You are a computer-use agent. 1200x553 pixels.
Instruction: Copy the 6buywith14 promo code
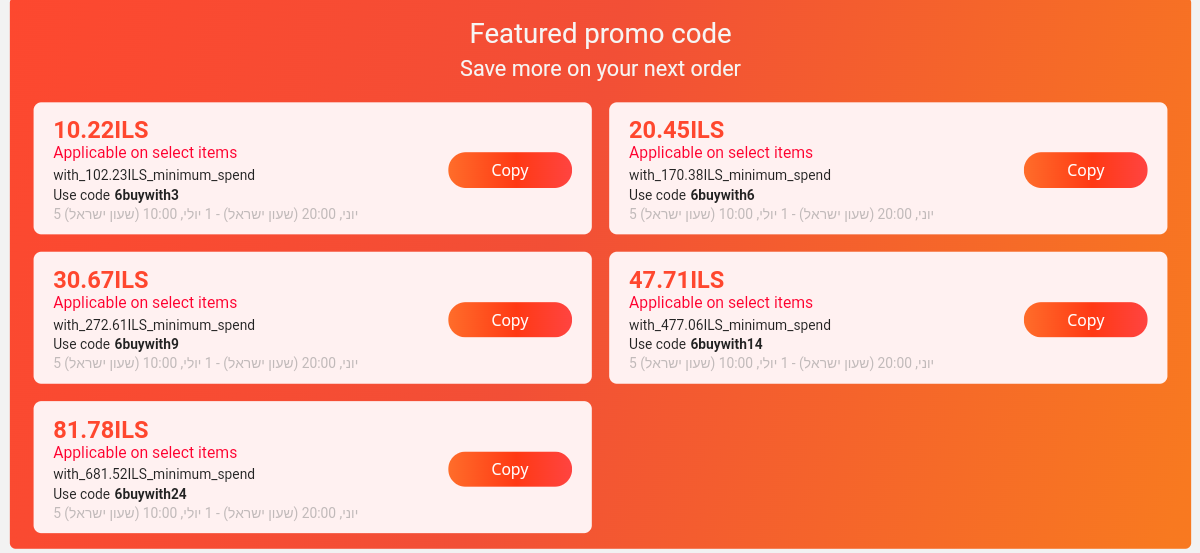pos(1085,320)
